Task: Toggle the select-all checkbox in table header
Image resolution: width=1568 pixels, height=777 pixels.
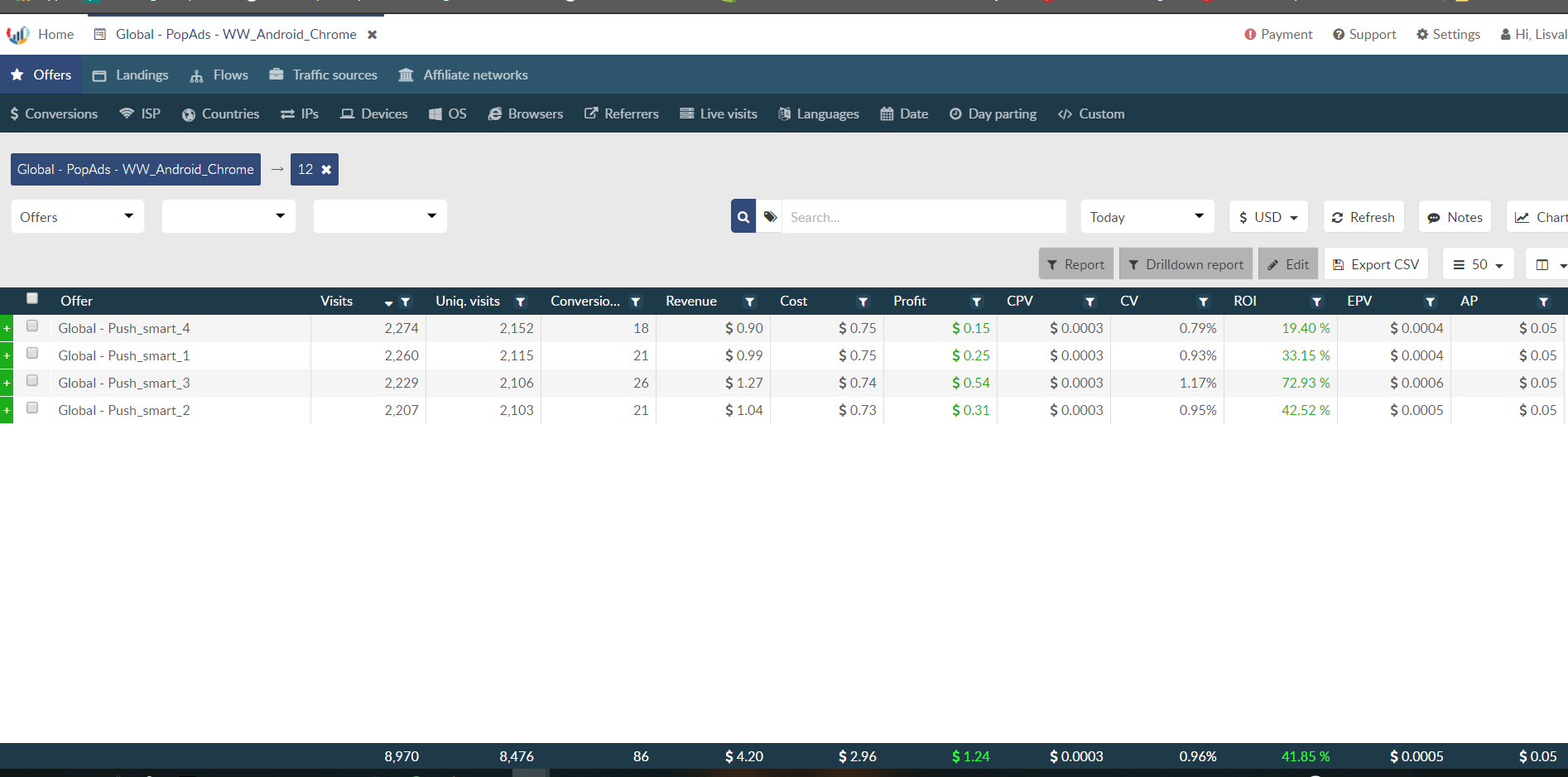Action: point(32,298)
